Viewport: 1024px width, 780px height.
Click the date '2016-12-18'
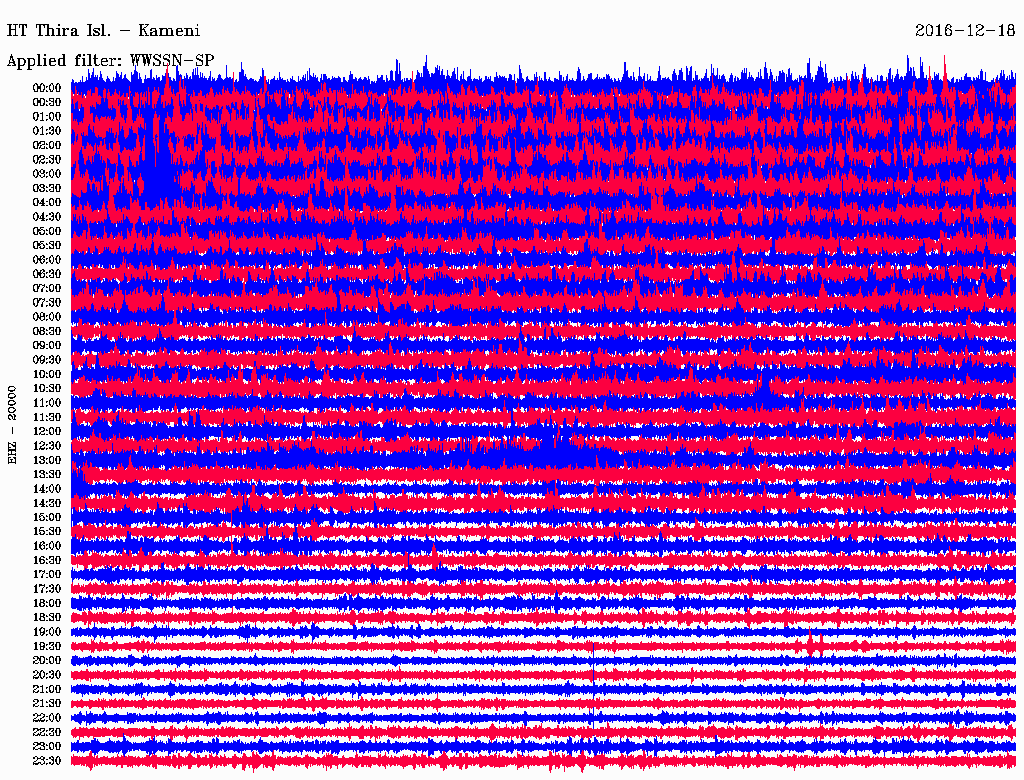(965, 31)
